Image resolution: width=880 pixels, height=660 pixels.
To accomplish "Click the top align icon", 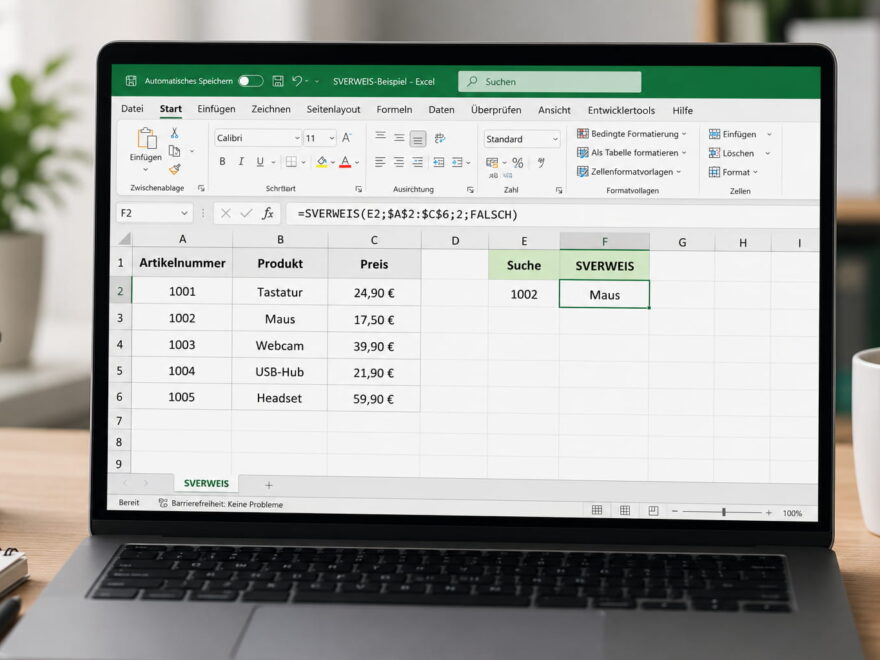I will (x=381, y=136).
